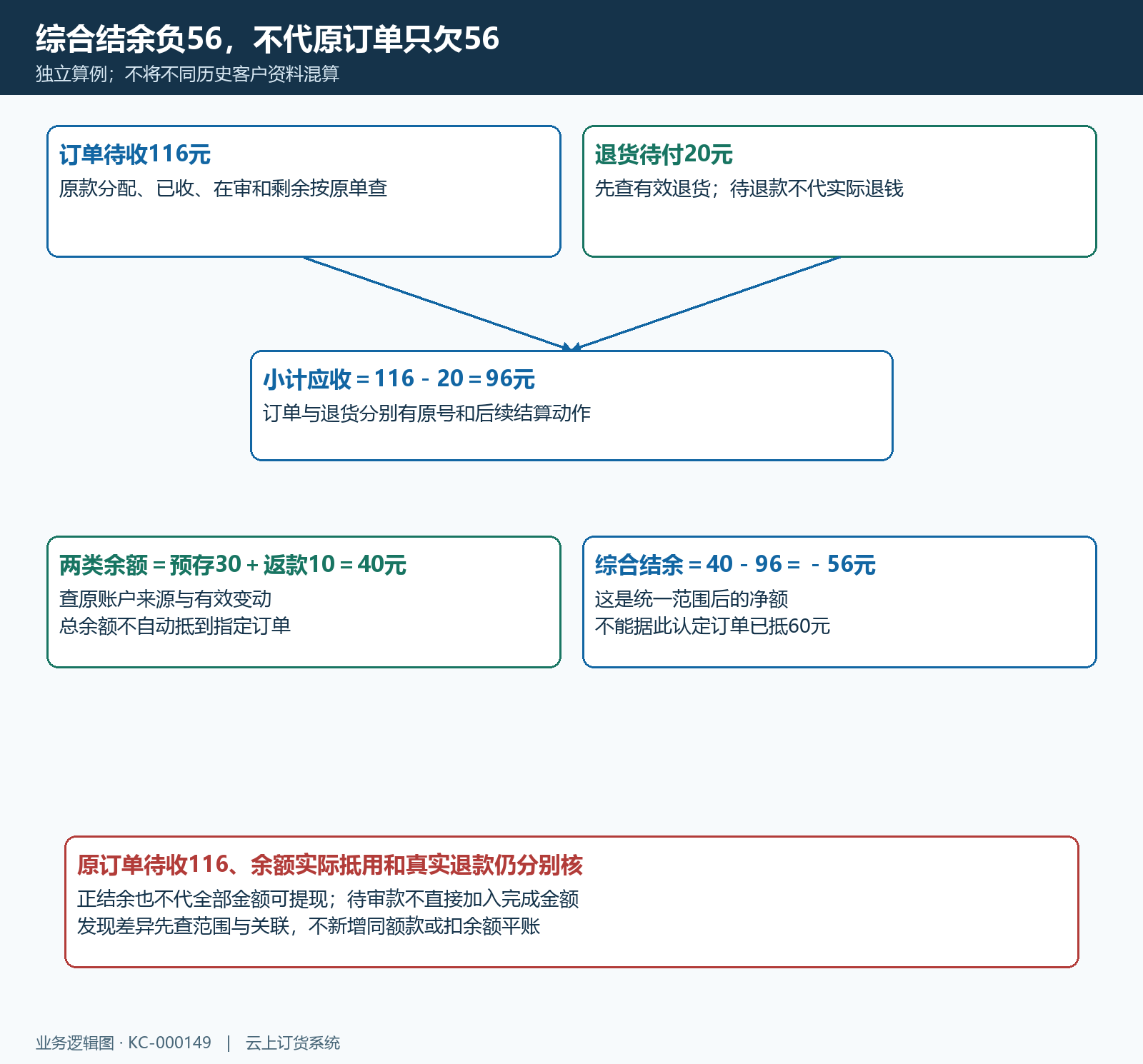1143x1064 pixels.
Task: Click the title "综合结余负56，不代原订单只欠56"
Action: click(x=267, y=39)
